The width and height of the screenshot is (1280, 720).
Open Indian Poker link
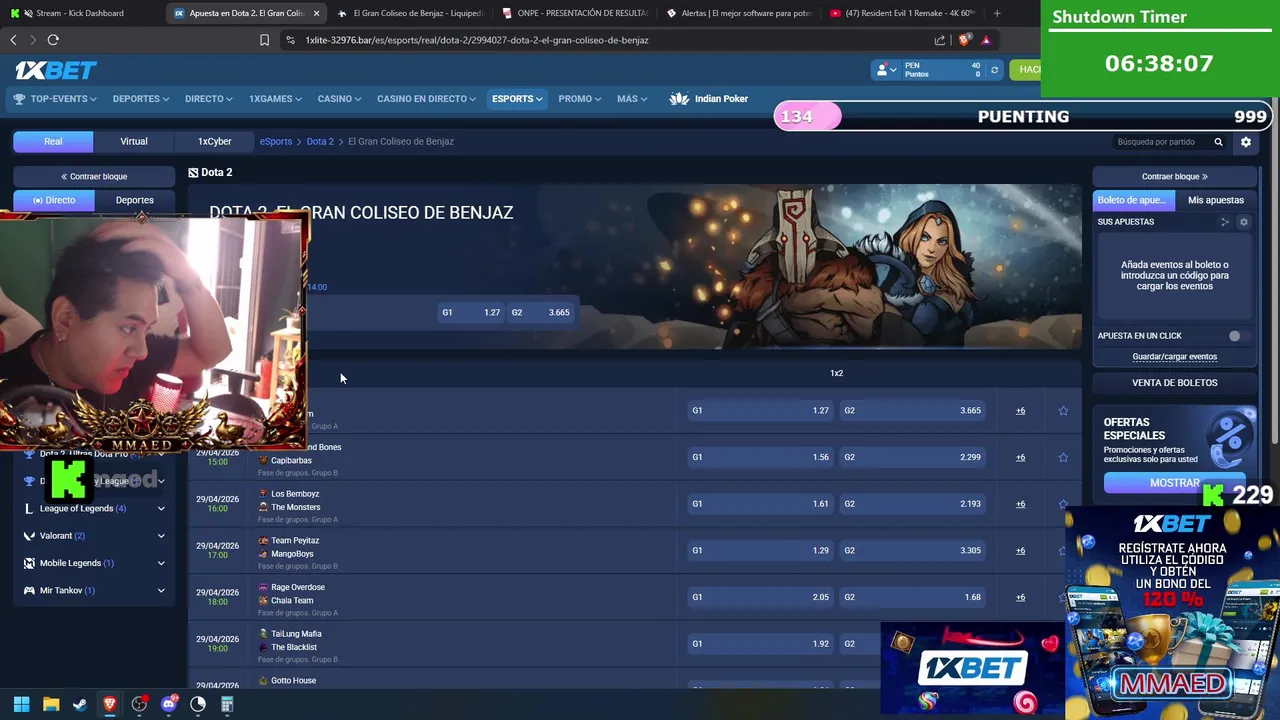pos(709,99)
